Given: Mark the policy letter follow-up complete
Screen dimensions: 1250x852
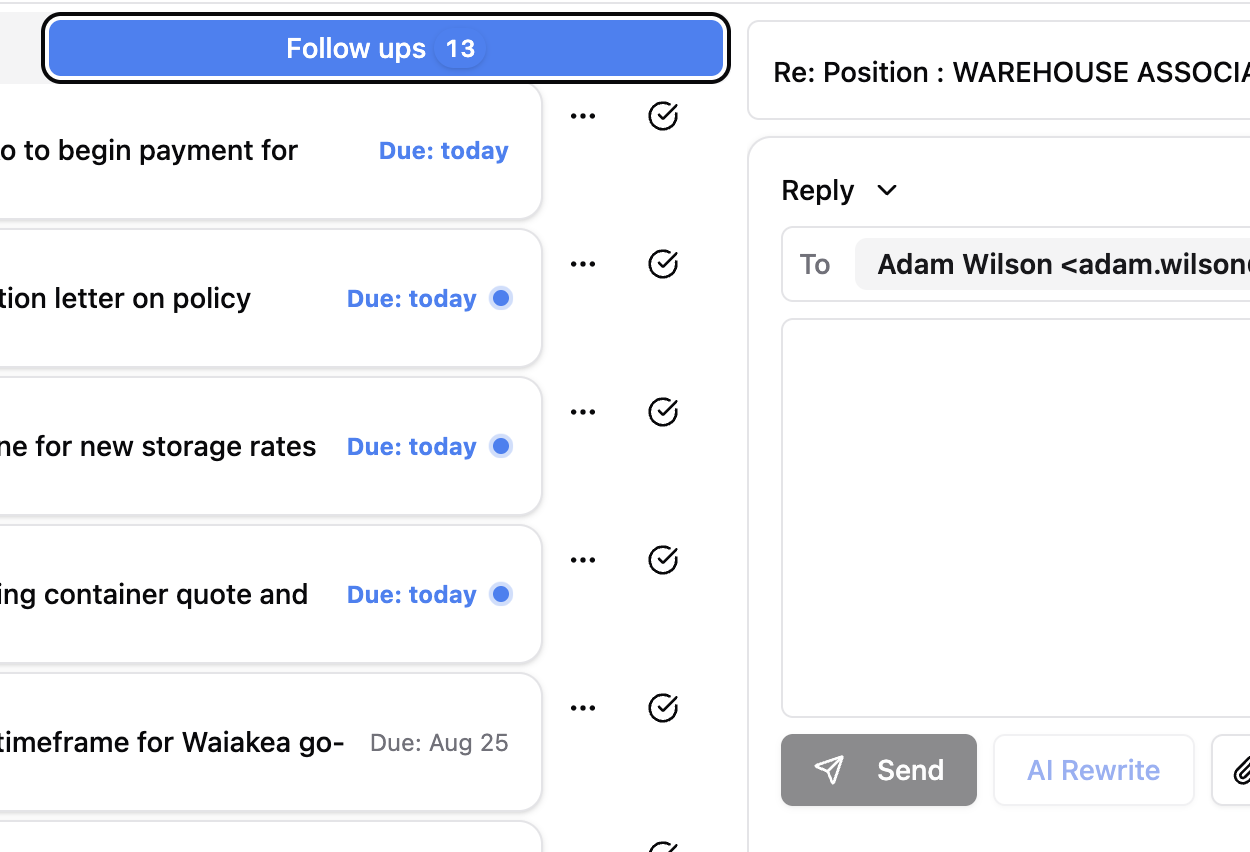Looking at the screenshot, I should [663, 264].
